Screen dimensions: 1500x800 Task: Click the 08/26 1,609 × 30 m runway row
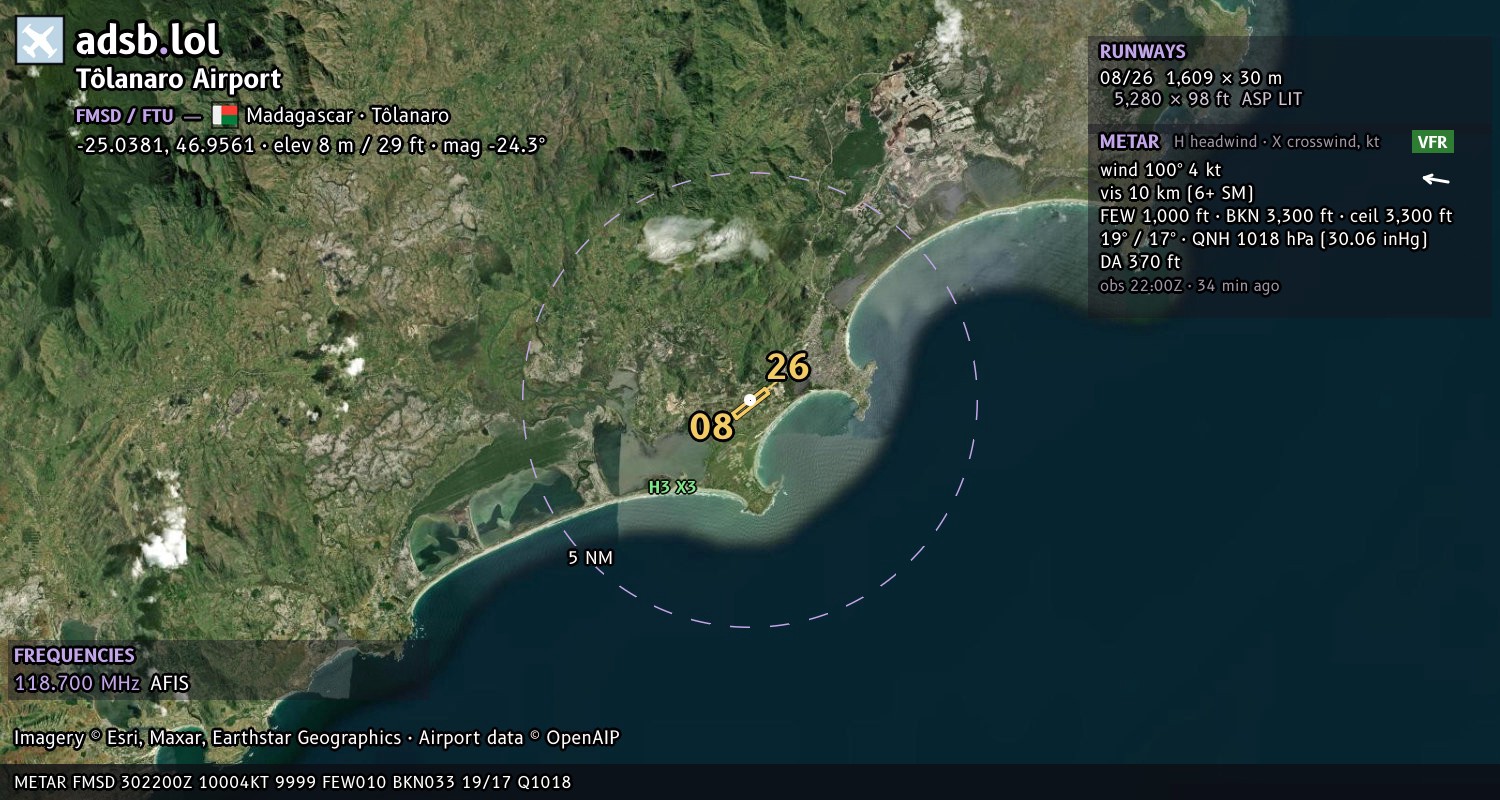(x=1190, y=78)
